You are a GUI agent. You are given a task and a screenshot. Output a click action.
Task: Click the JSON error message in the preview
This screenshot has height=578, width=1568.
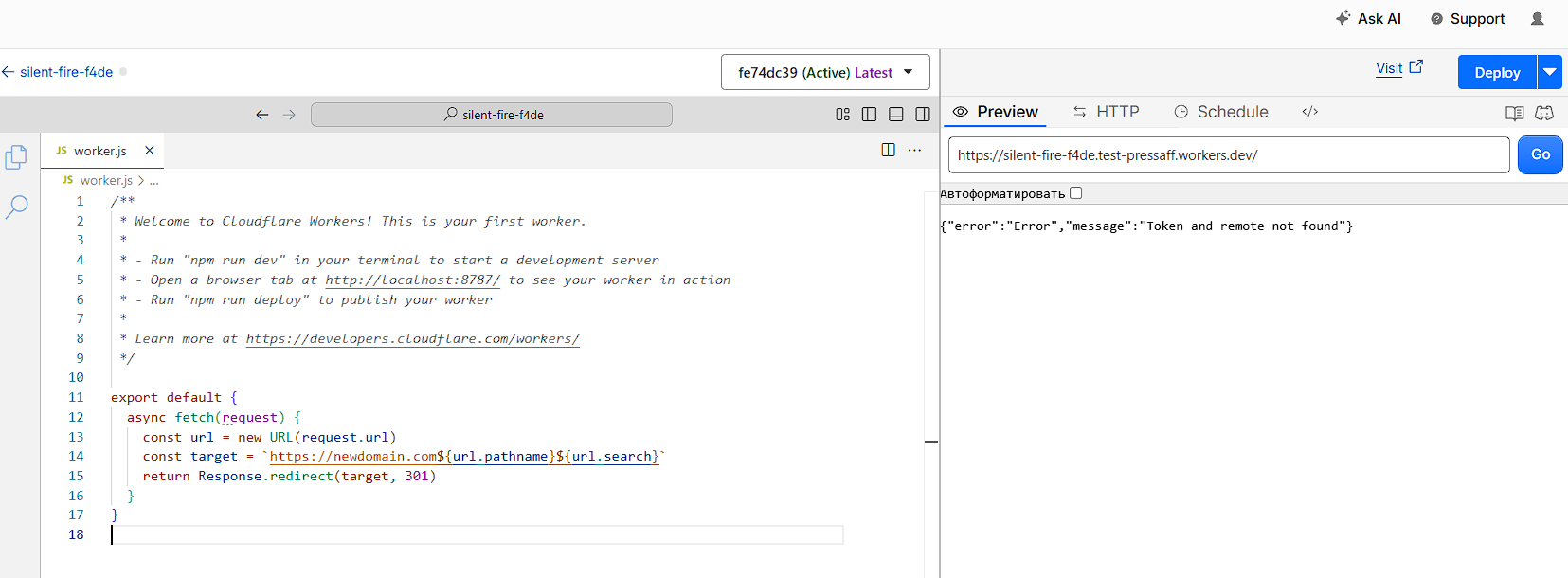1146,226
